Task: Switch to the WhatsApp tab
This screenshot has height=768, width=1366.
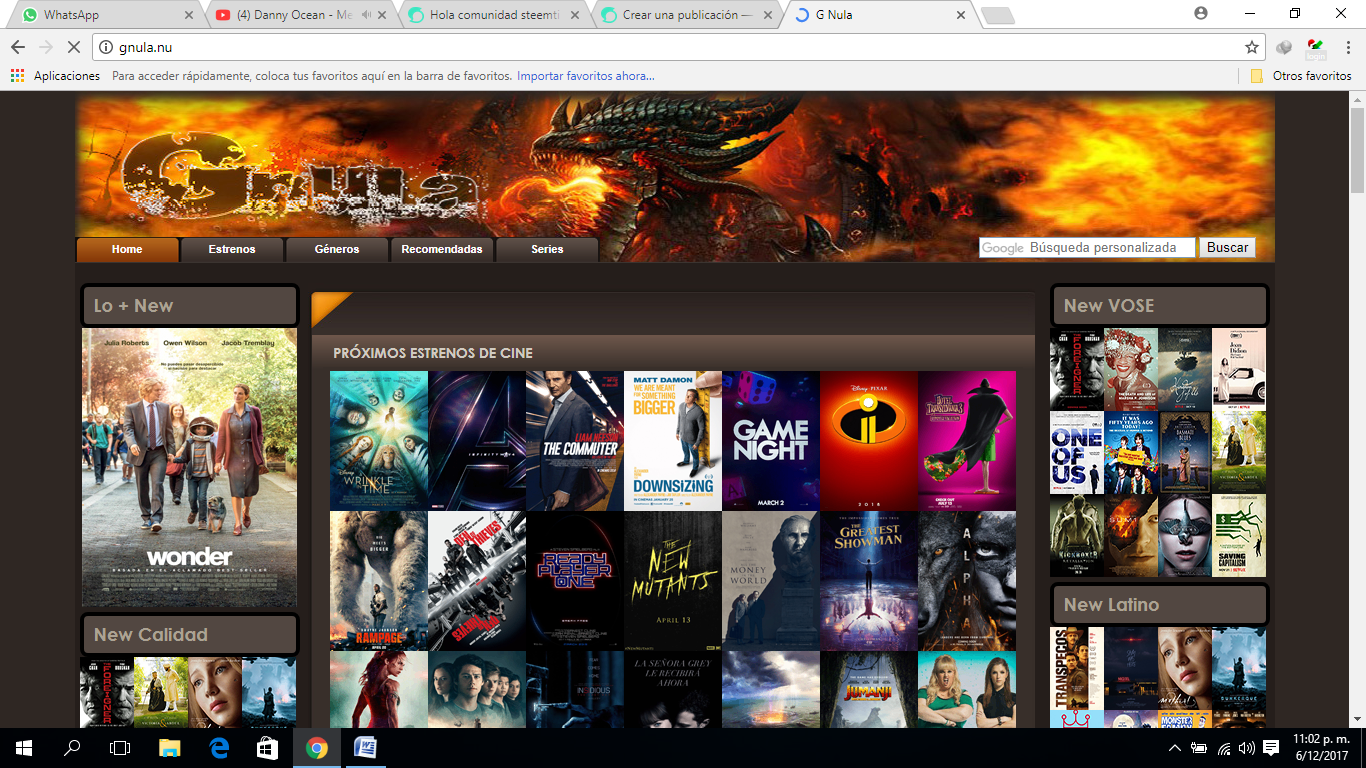Action: pyautogui.click(x=104, y=15)
